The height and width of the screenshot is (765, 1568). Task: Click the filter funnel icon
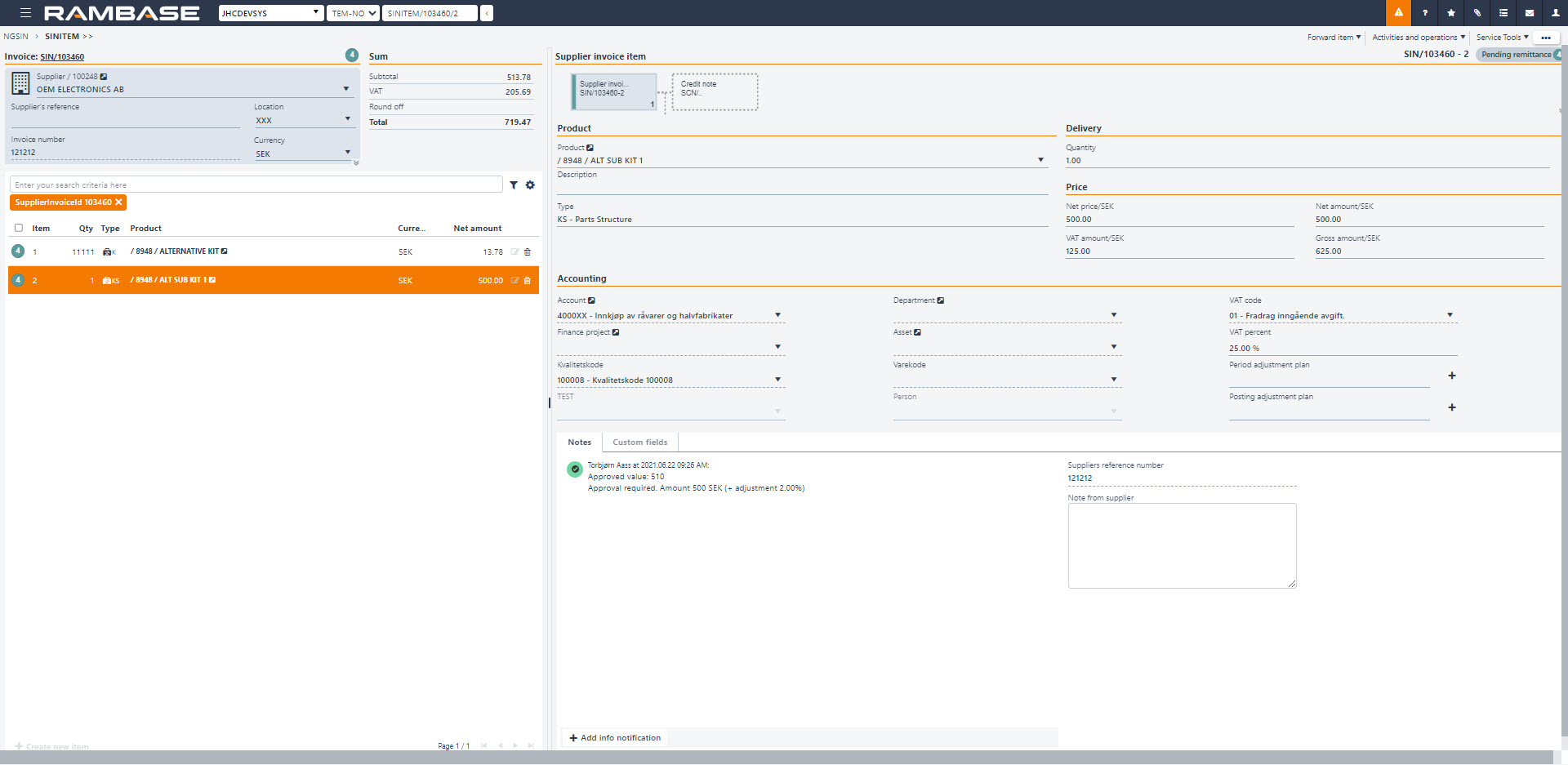point(514,185)
